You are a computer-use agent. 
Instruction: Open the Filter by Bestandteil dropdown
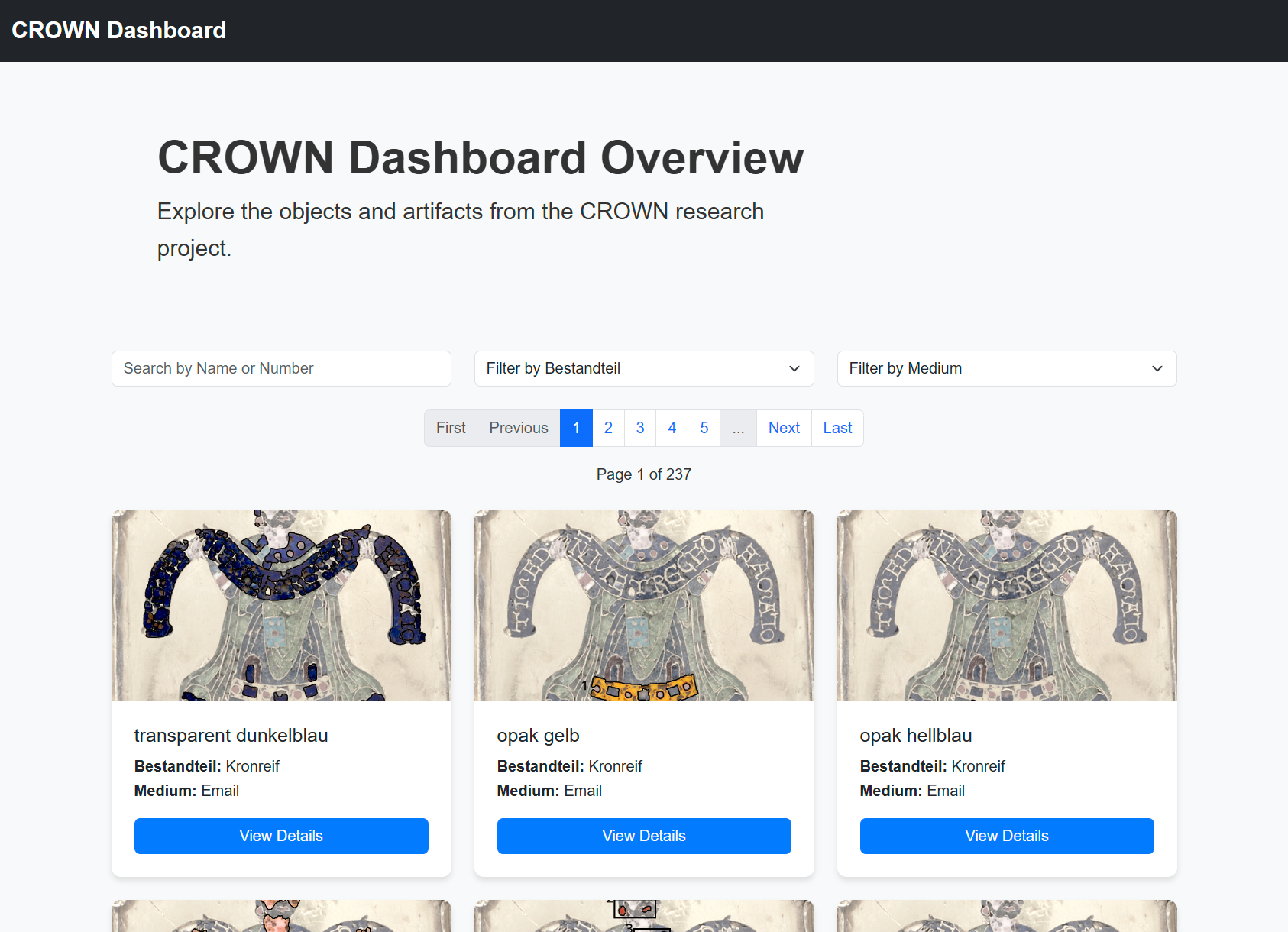coord(644,368)
